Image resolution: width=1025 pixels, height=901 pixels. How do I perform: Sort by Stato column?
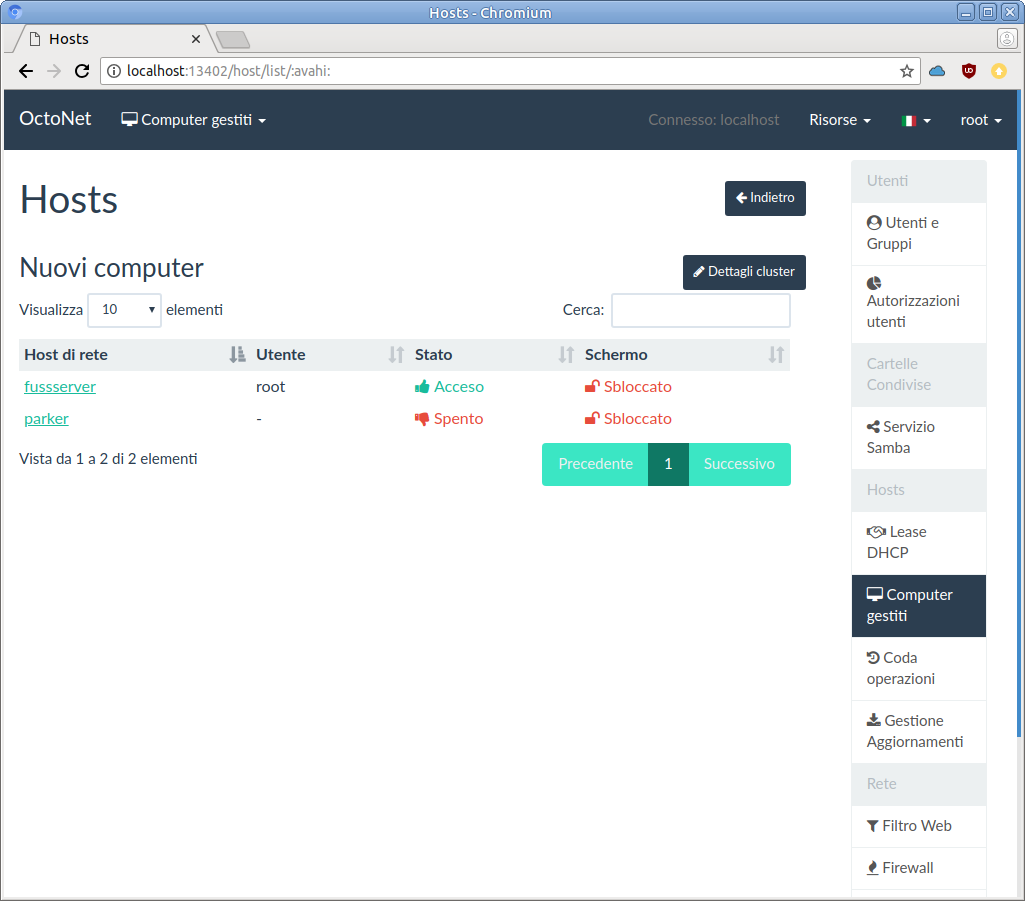click(x=494, y=354)
